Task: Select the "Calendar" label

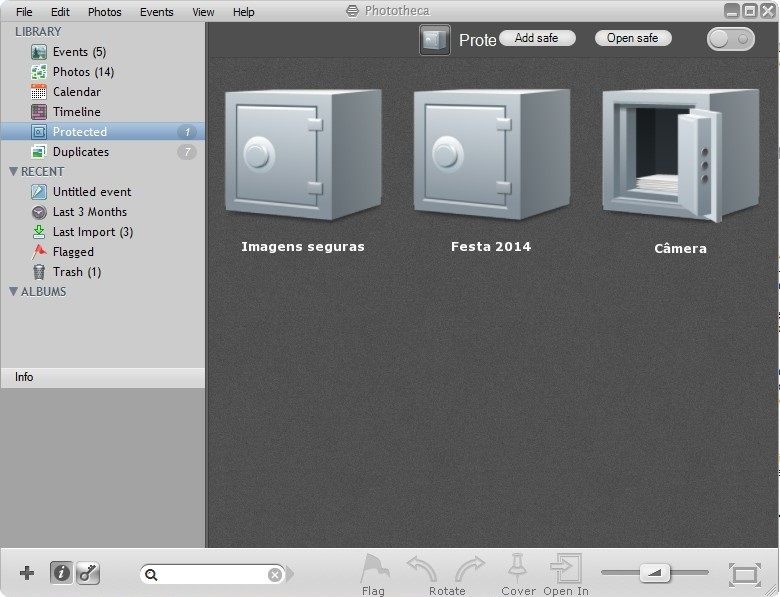Action: pos(77,92)
